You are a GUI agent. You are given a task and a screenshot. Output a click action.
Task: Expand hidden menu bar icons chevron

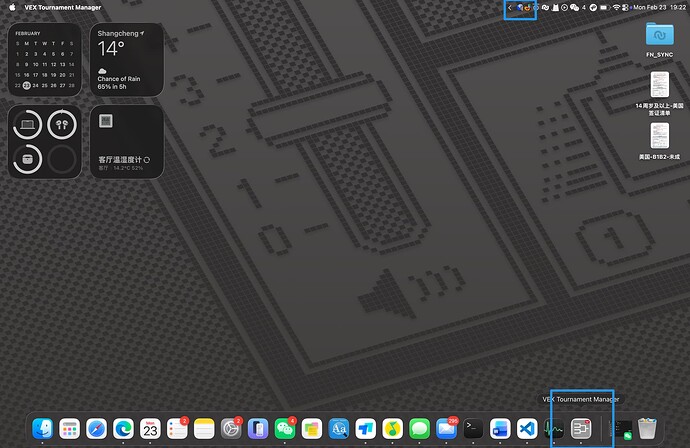click(x=510, y=7)
